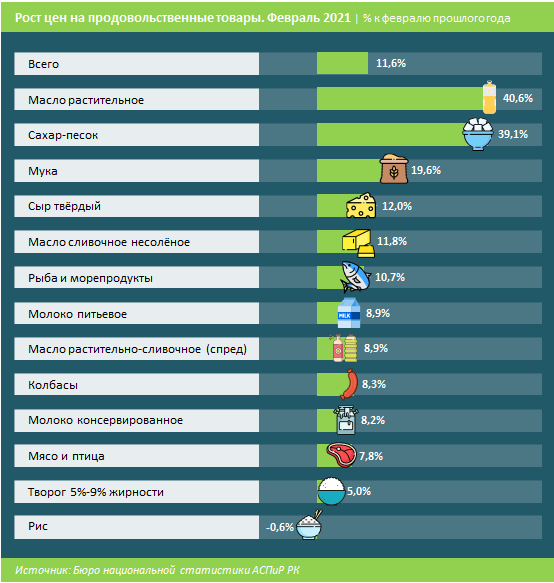Click the vegetable oil bottle icon
The image size is (554, 583).
click(x=489, y=97)
